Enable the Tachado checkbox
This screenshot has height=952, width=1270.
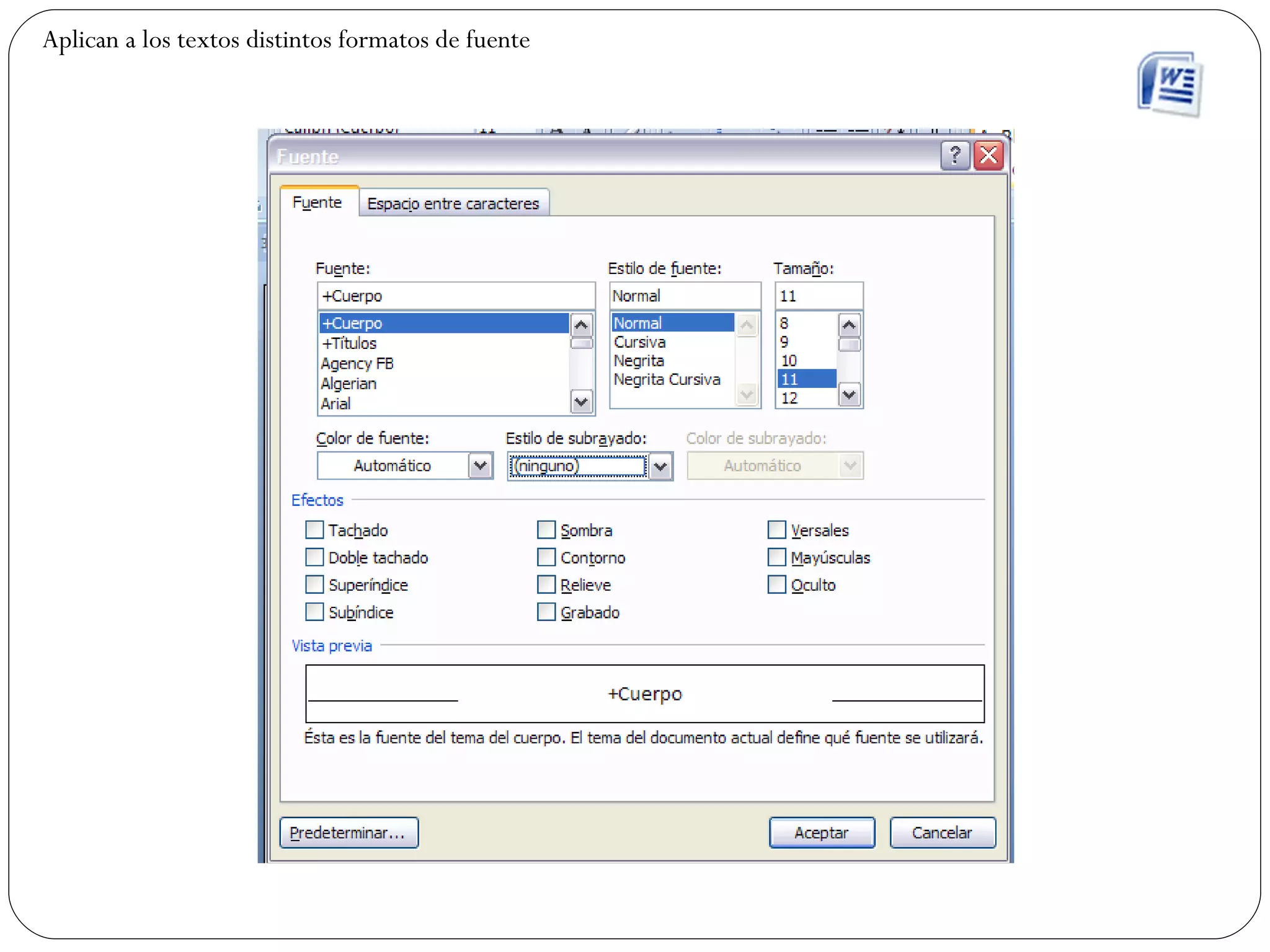(315, 530)
